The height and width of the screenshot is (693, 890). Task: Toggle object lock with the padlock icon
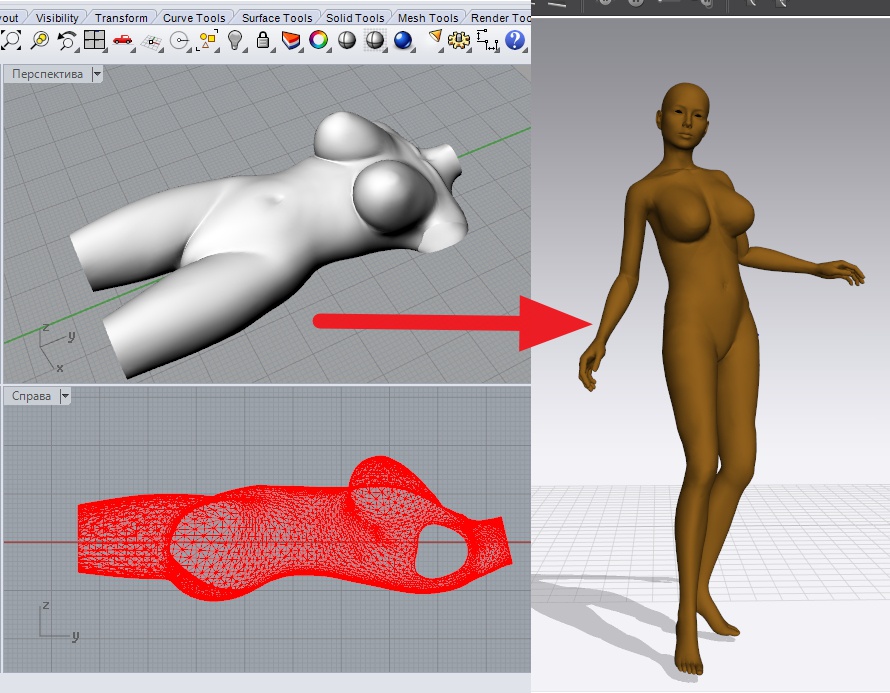coord(262,40)
